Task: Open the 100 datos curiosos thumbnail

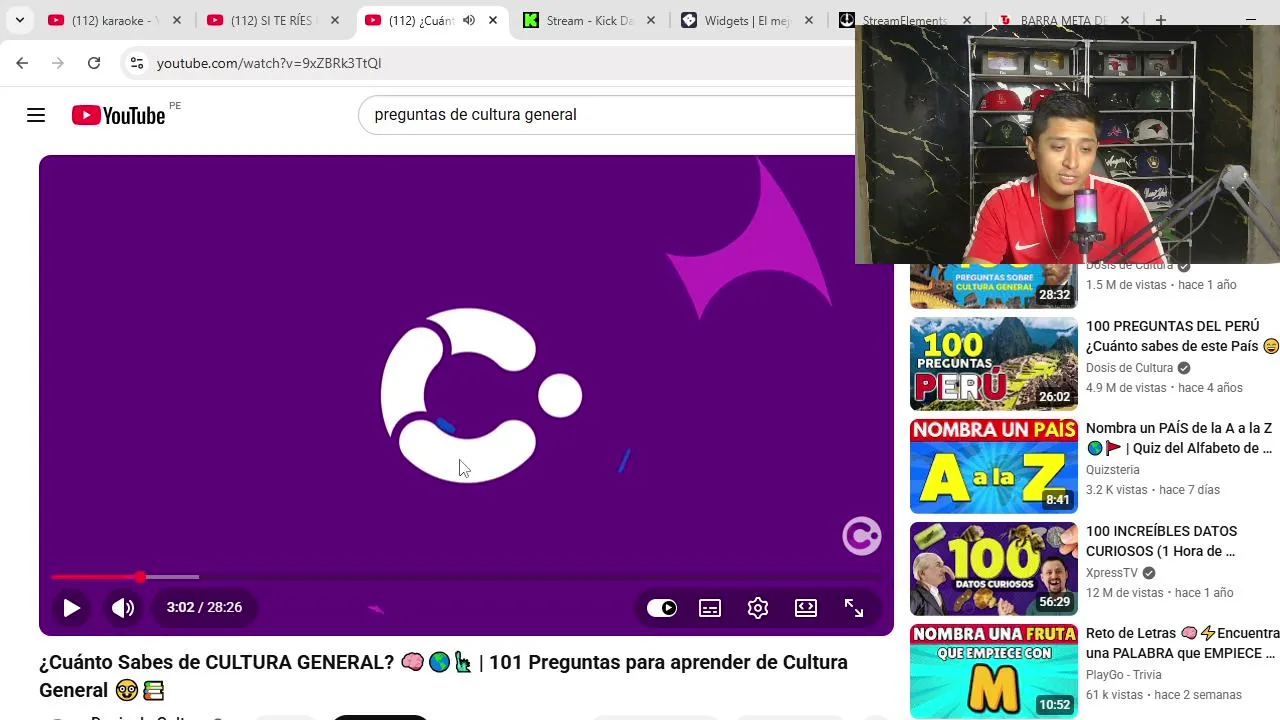Action: (993, 569)
